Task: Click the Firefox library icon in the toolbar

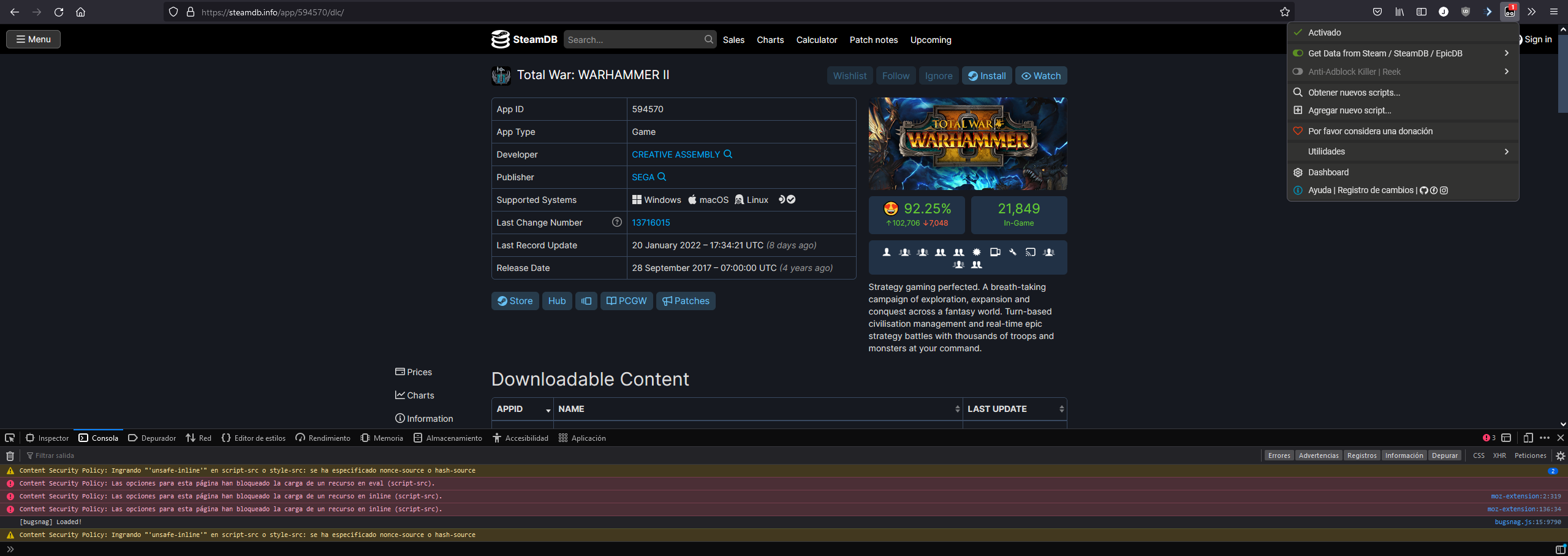Action: point(1400,11)
